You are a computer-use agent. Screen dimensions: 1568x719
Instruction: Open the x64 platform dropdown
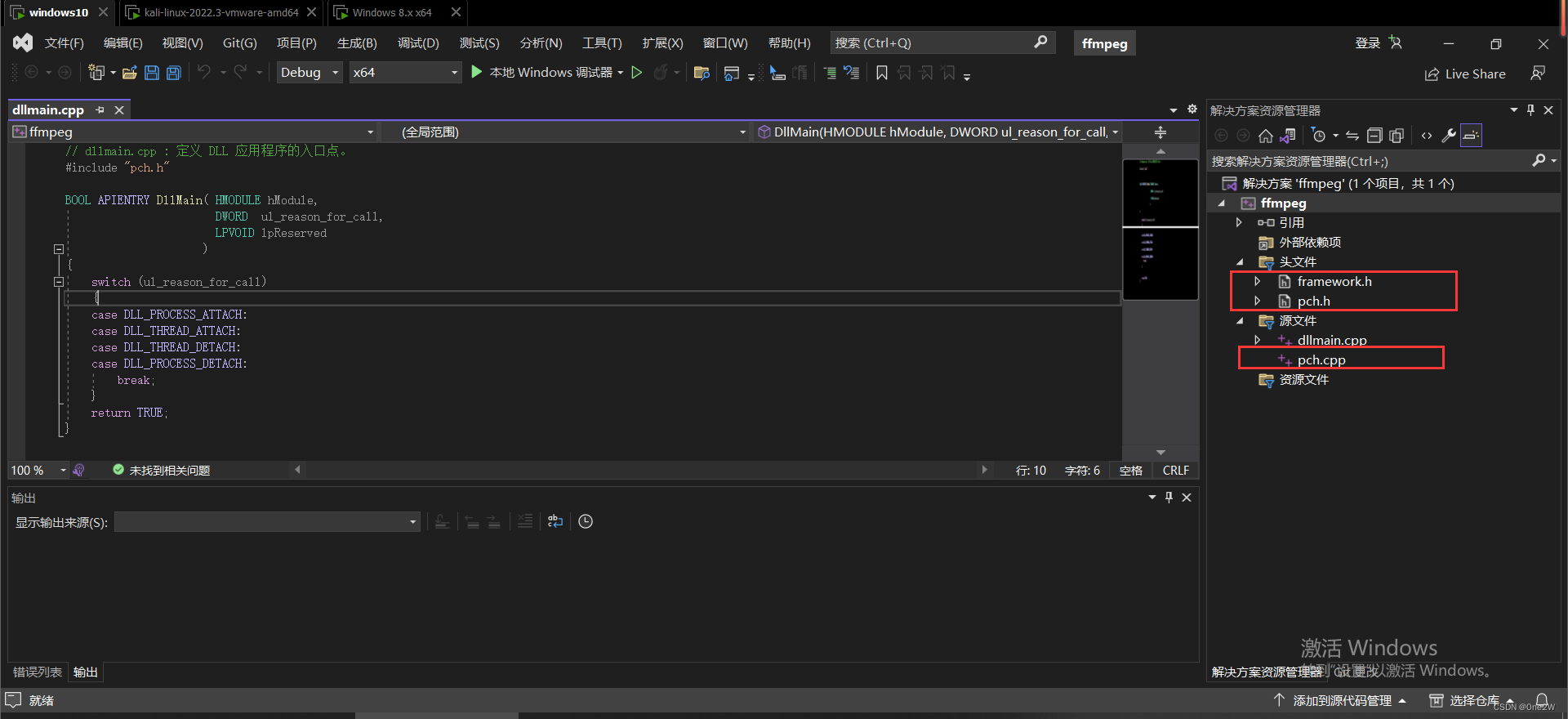tap(405, 73)
